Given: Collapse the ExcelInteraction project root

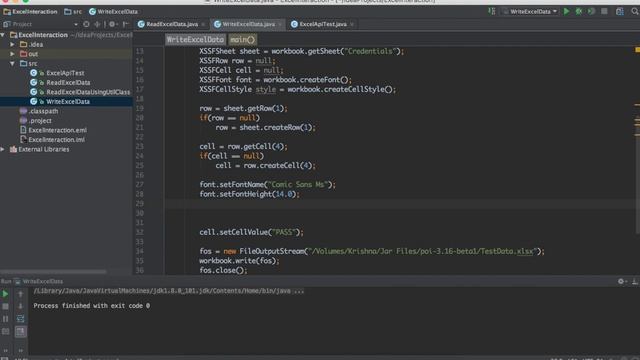Looking at the screenshot, I should pos(3,35).
